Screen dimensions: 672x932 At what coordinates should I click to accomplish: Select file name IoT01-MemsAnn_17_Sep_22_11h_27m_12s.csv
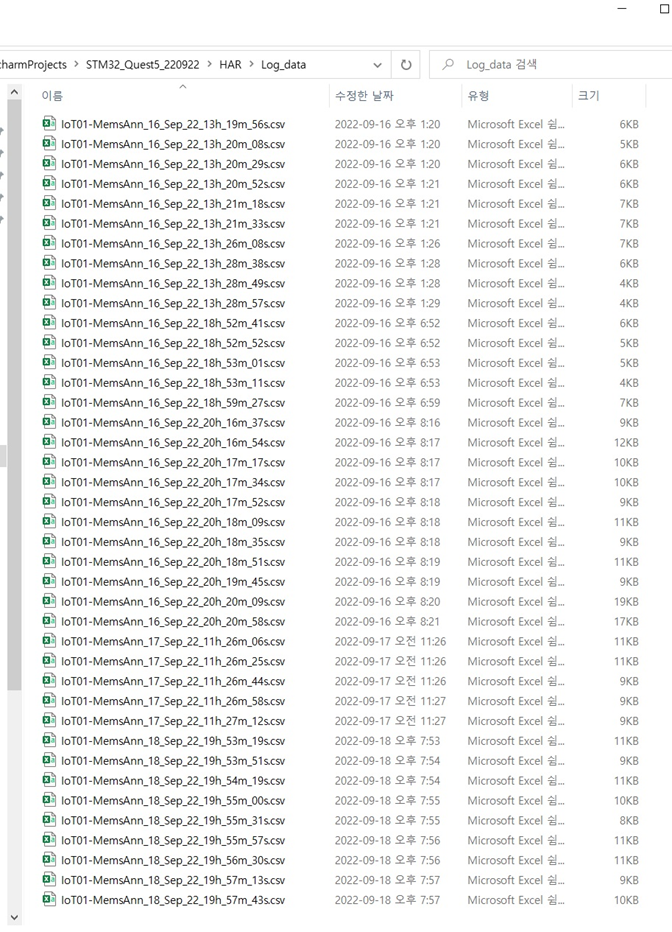(x=173, y=722)
